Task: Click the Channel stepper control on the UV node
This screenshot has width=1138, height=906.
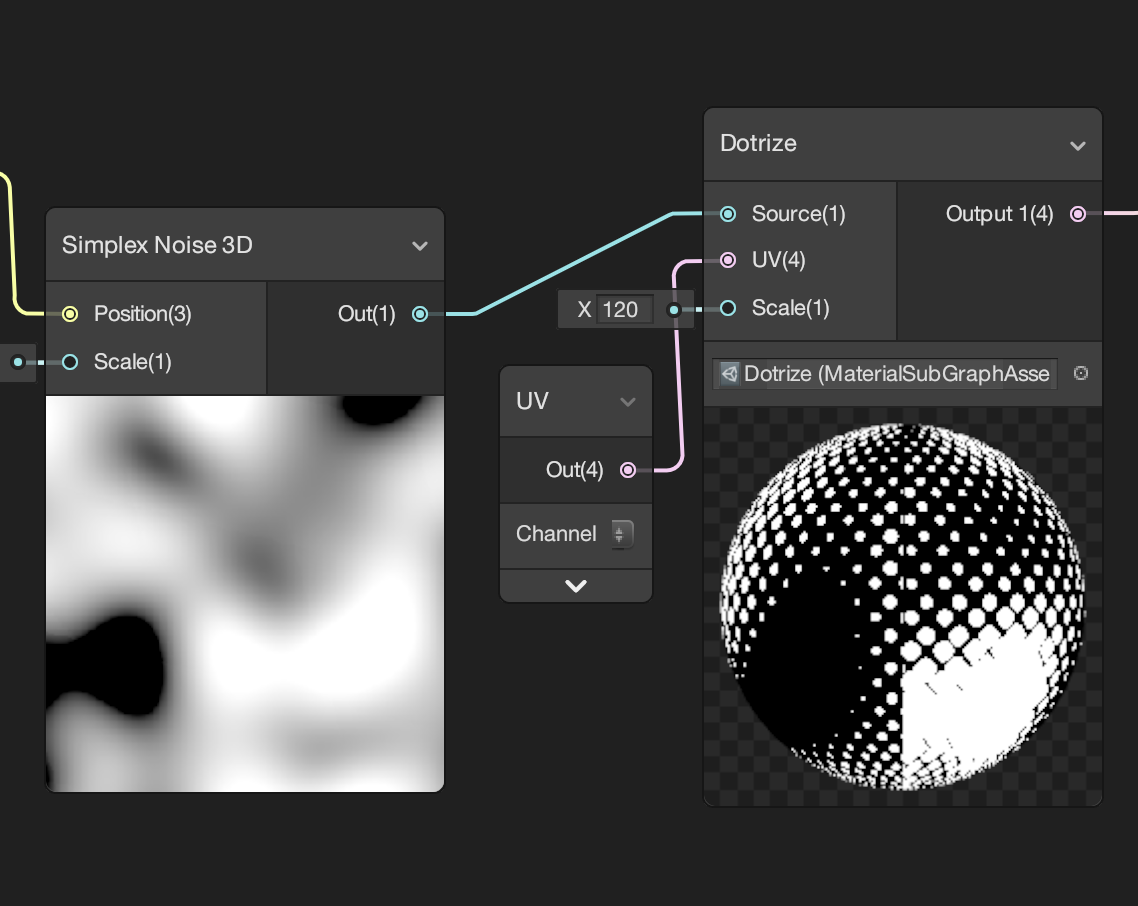Action: [622, 534]
